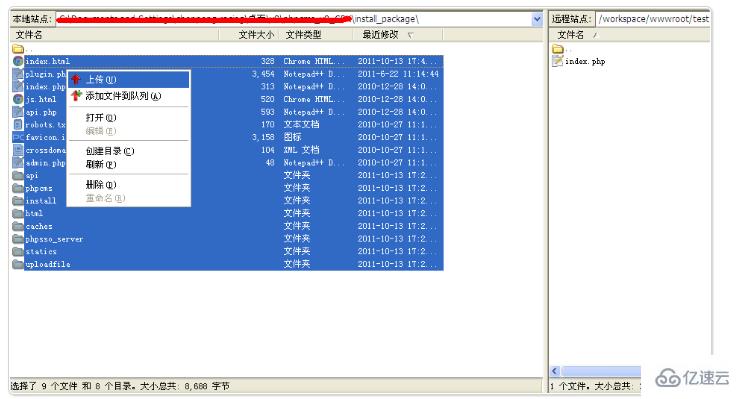Click the folder icon of install directory
Image resolution: width=741 pixels, height=399 pixels.
tap(18, 200)
